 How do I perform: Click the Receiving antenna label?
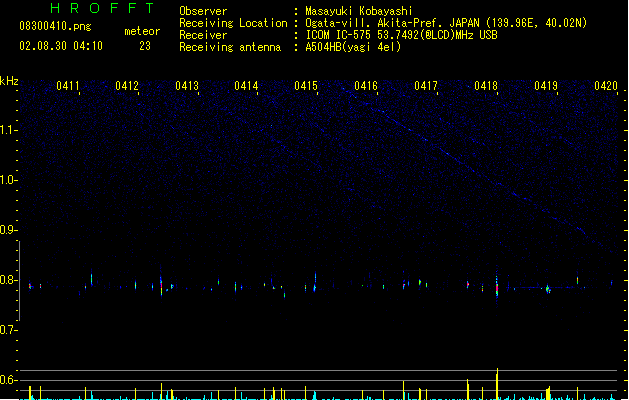(x=230, y=47)
